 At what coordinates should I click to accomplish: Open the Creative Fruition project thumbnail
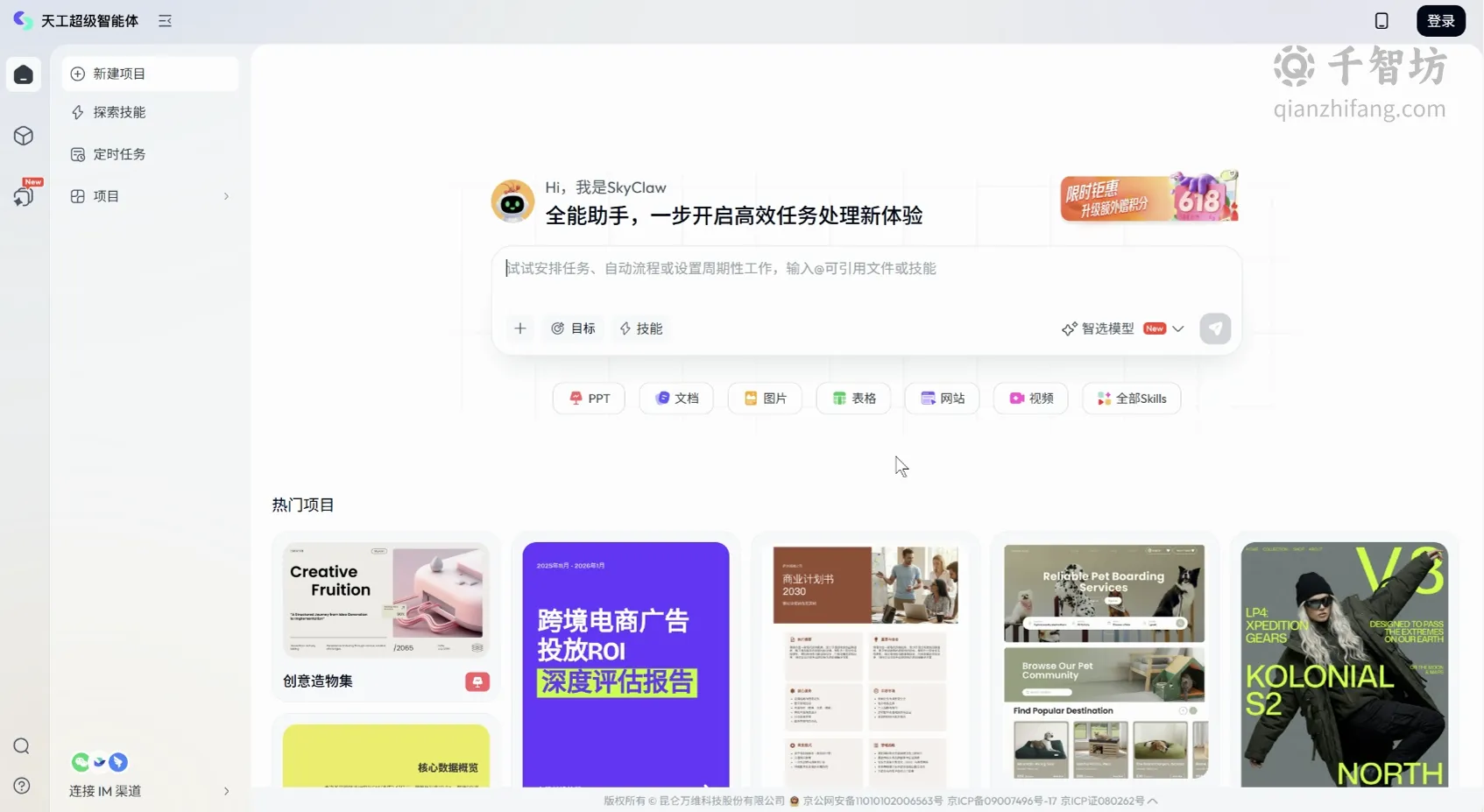coord(386,600)
